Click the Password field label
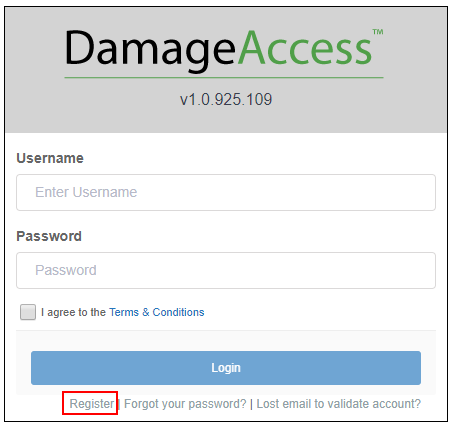 coord(49,236)
